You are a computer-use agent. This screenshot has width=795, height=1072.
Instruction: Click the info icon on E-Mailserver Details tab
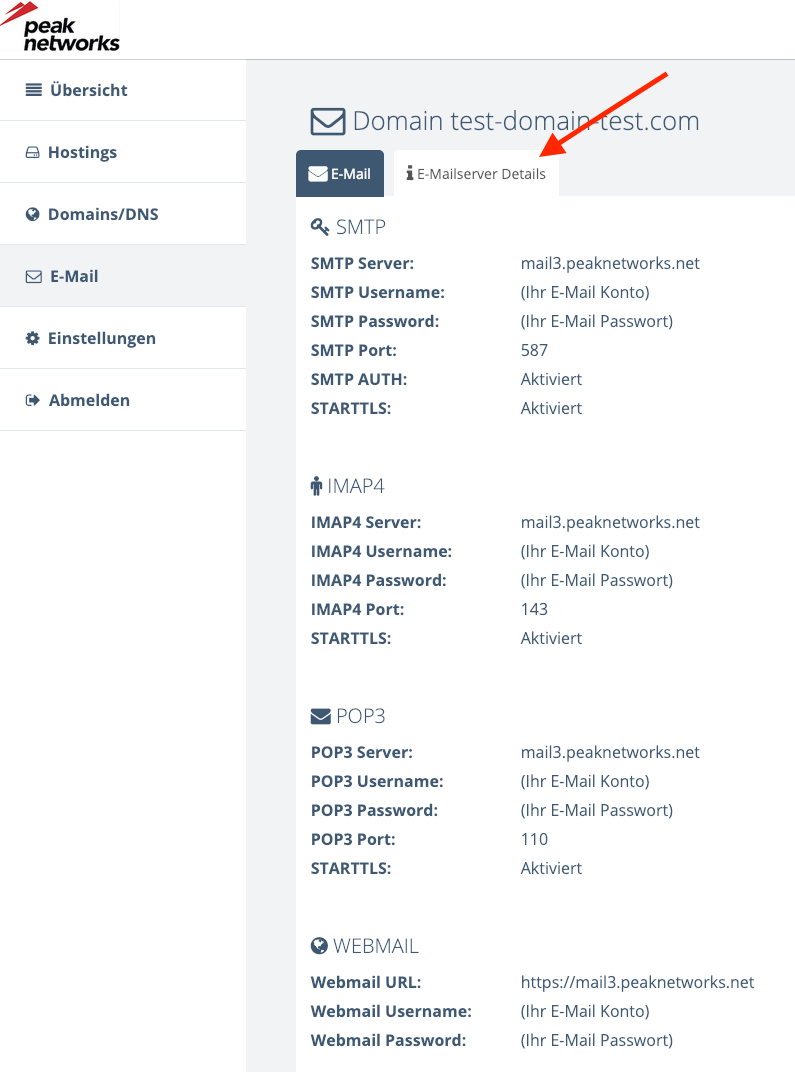[x=408, y=172]
